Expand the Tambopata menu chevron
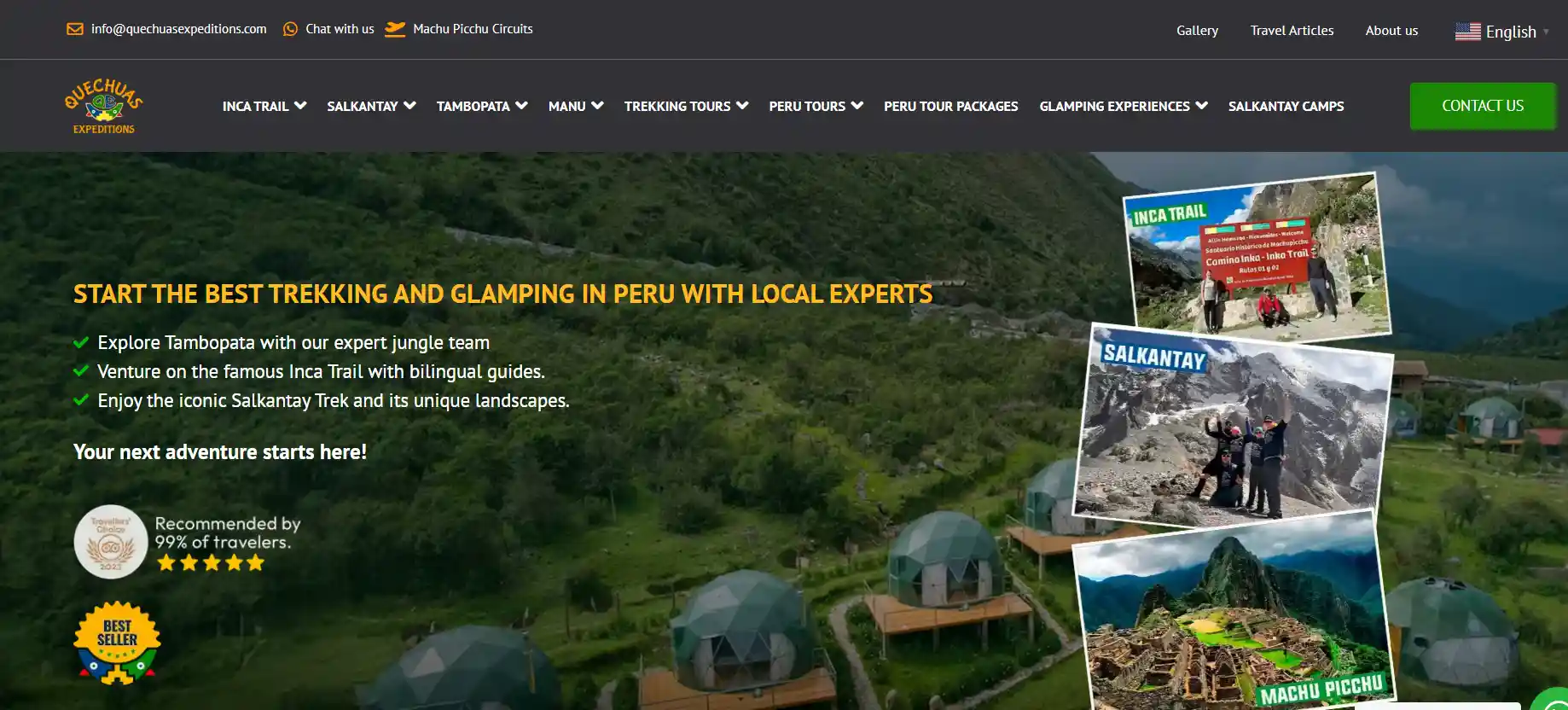The image size is (1568, 710). pyautogui.click(x=521, y=105)
